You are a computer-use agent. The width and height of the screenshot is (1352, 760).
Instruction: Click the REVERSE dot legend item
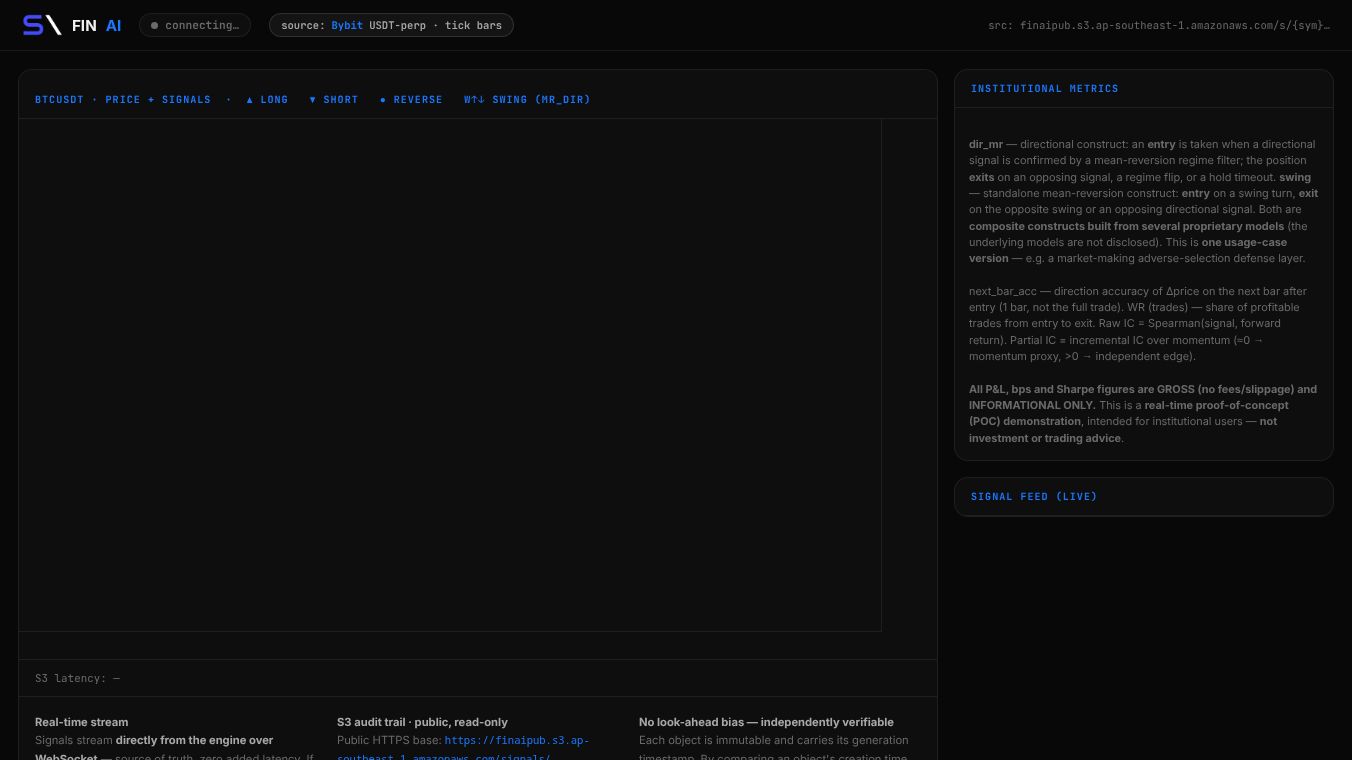(411, 100)
